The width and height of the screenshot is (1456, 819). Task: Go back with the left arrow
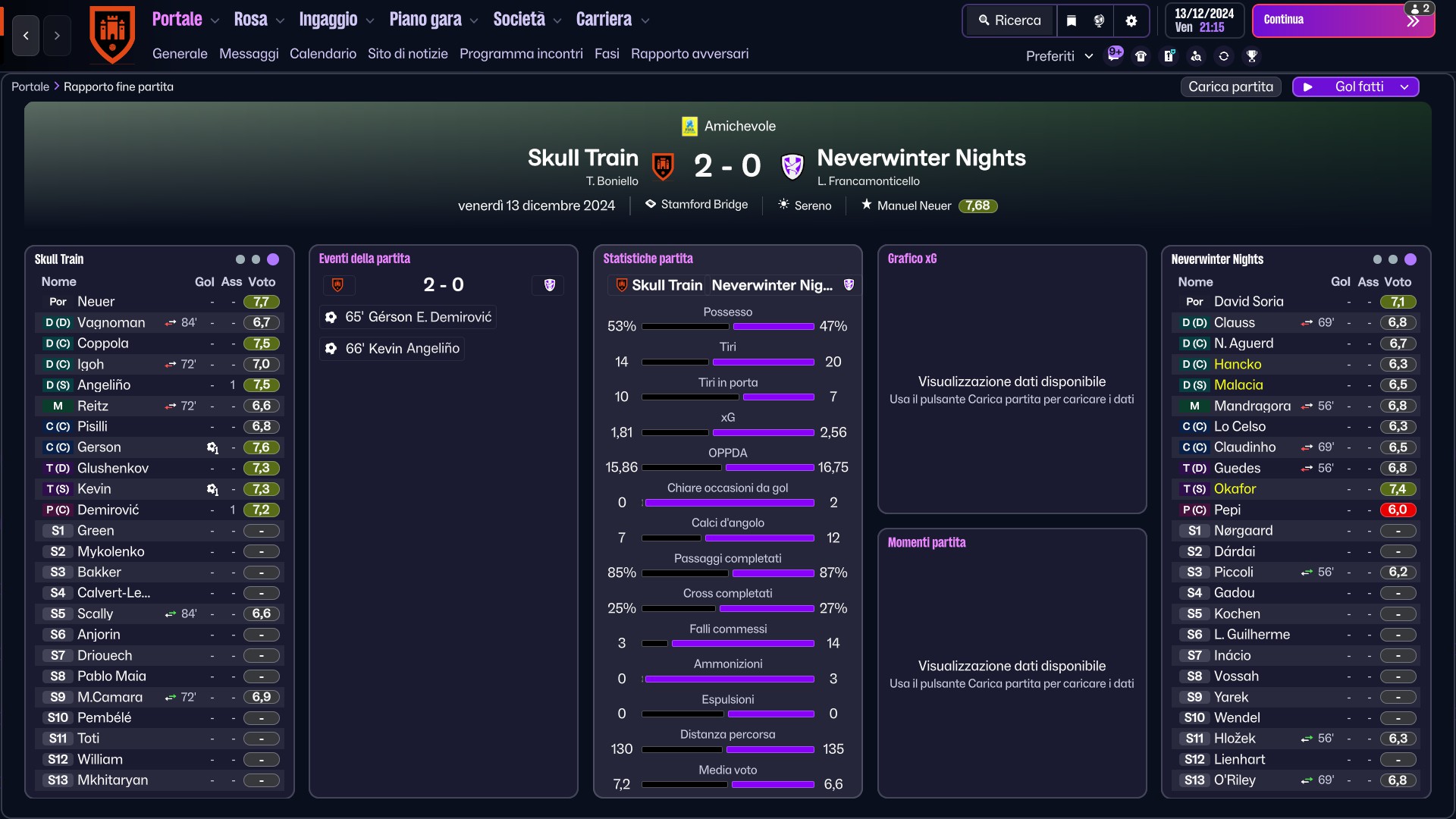(26, 36)
